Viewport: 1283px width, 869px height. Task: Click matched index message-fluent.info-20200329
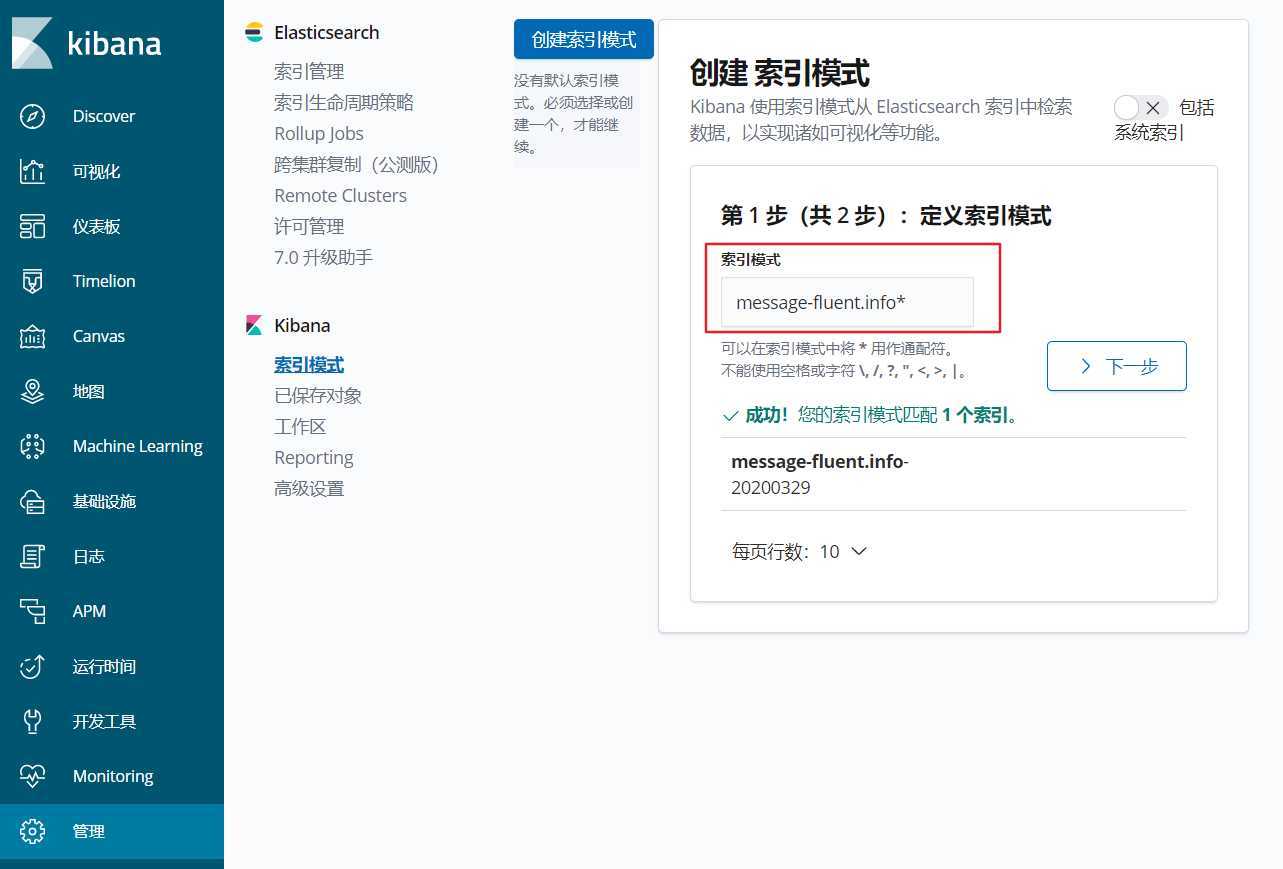pyautogui.click(x=820, y=475)
